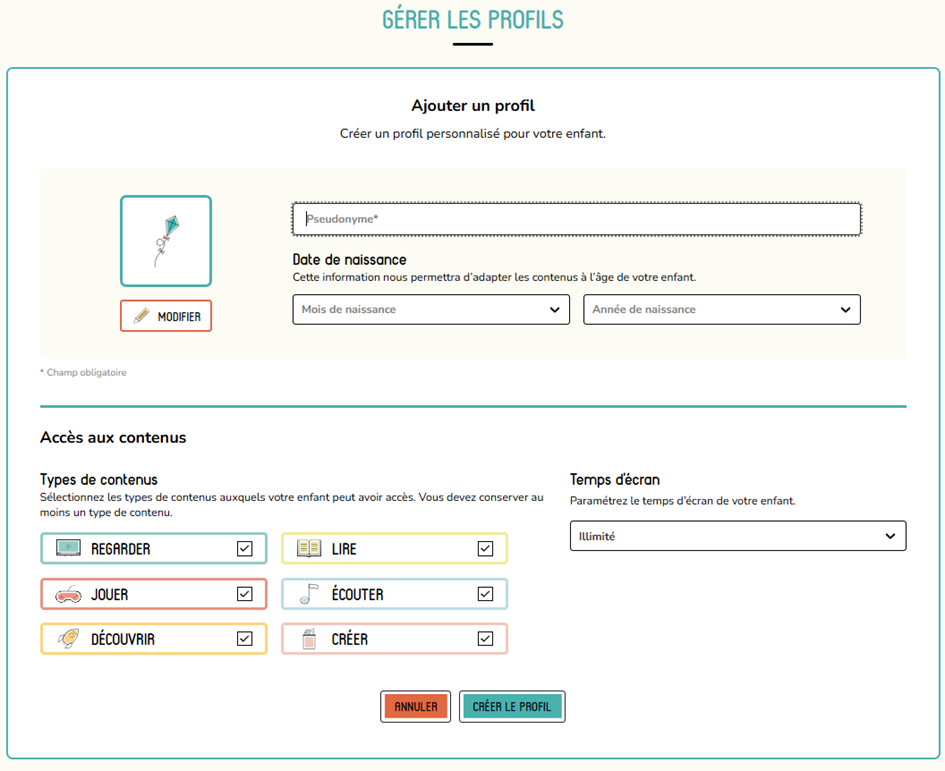The width and height of the screenshot is (945, 771).
Task: Click the Ajouter un profil title
Action: [x=473, y=105]
